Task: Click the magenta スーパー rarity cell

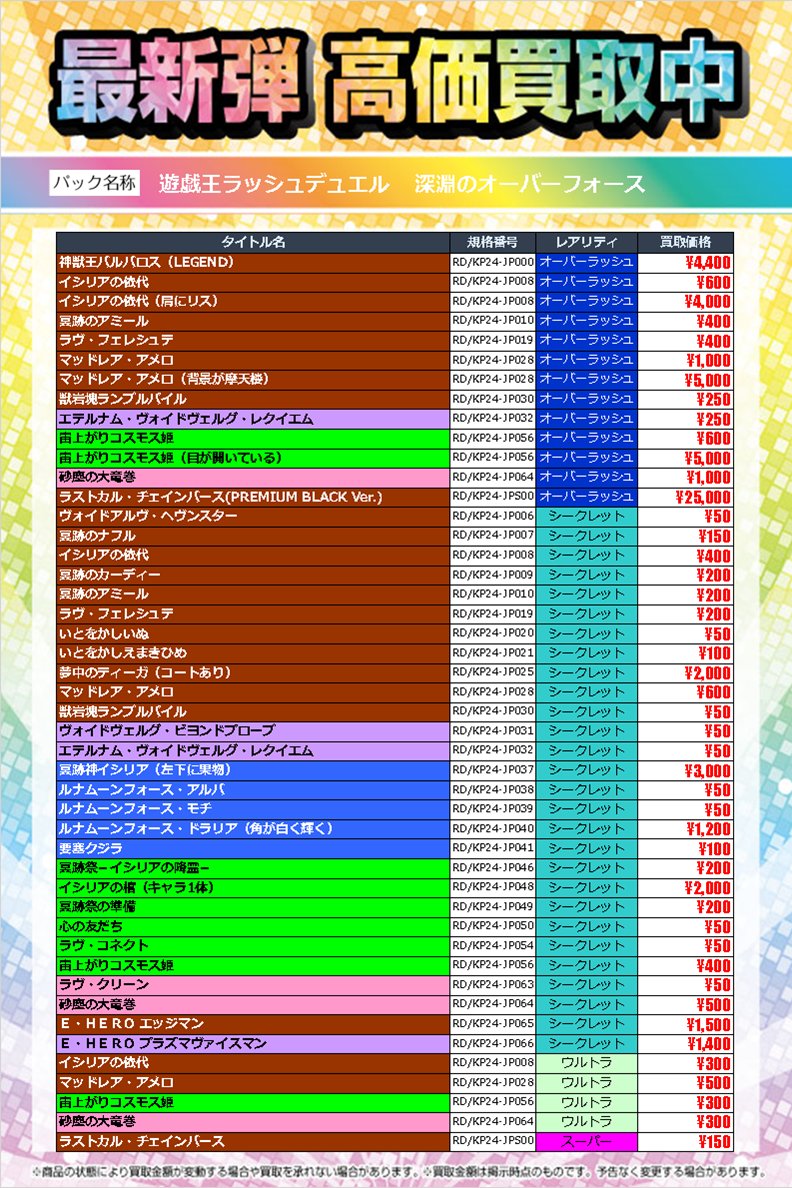Action: click(587, 1142)
